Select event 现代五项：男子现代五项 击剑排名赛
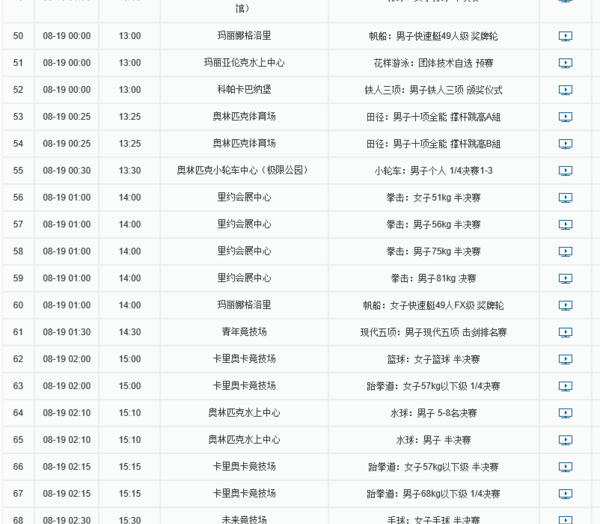Image resolution: width=600 pixels, height=524 pixels. point(433,332)
